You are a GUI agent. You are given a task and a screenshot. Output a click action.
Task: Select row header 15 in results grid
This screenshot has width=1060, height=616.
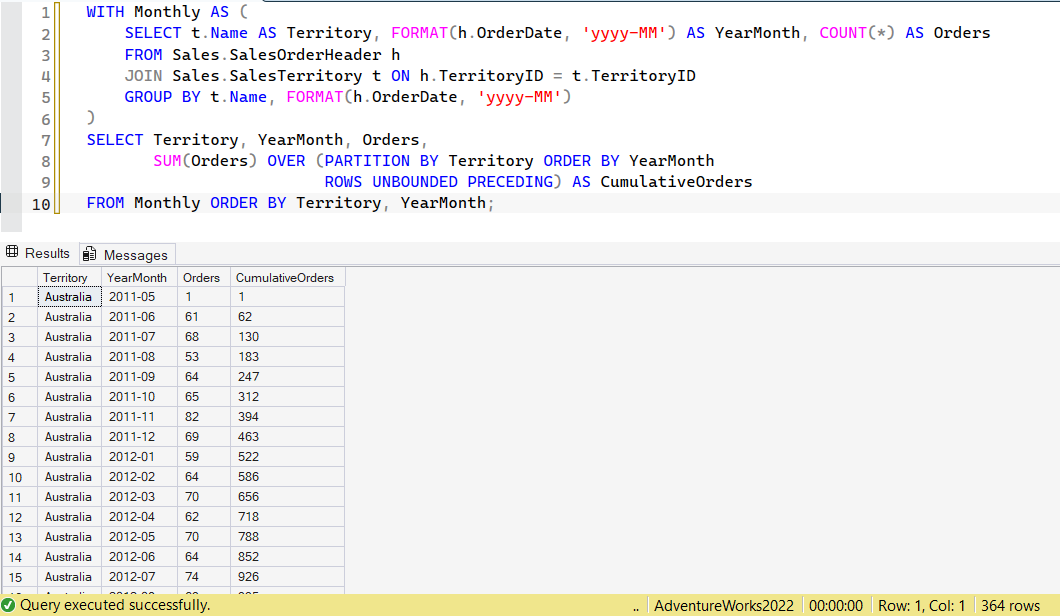click(x=20, y=577)
